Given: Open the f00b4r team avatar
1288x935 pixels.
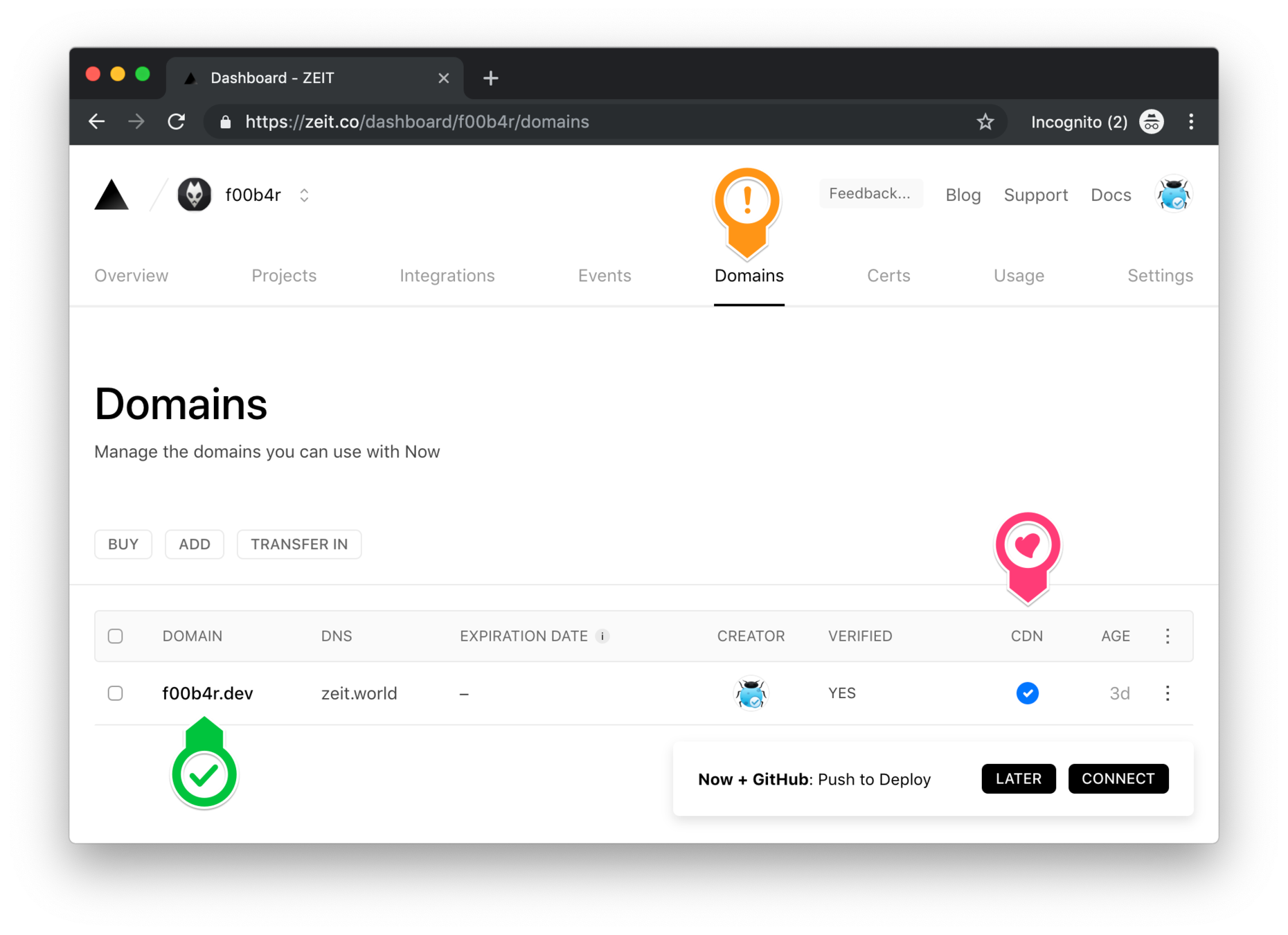Looking at the screenshot, I should (x=194, y=195).
